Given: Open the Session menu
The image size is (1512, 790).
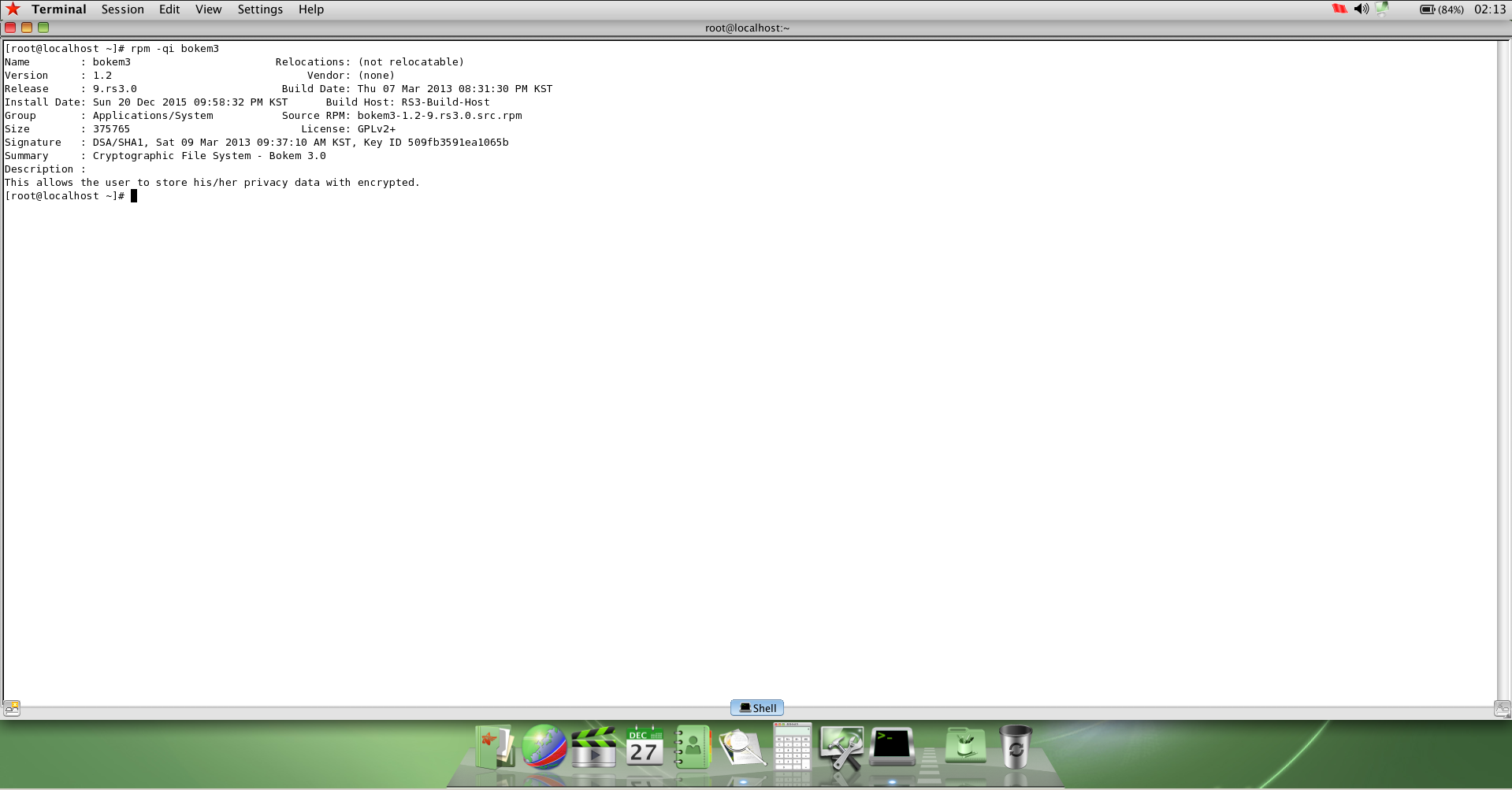Looking at the screenshot, I should coord(122,9).
